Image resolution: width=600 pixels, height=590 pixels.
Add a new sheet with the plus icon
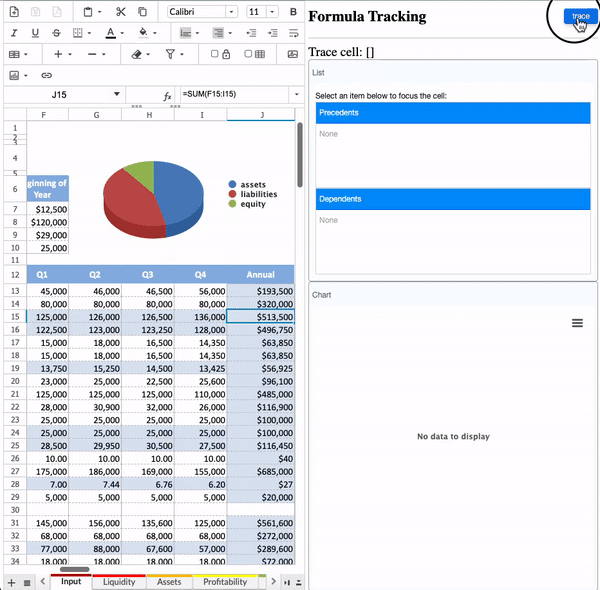11,583
